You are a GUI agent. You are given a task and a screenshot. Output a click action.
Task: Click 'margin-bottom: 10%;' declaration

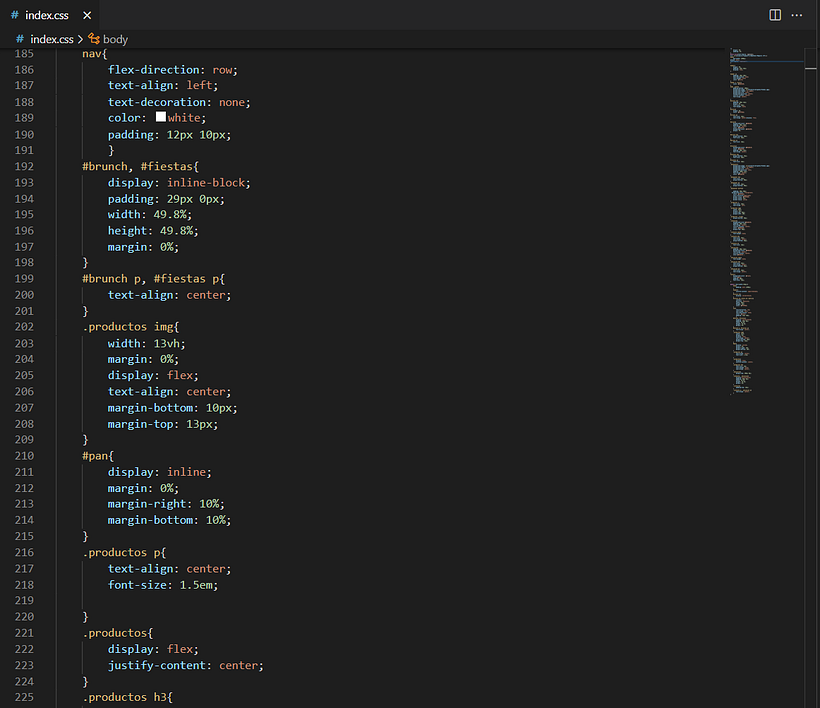click(169, 520)
